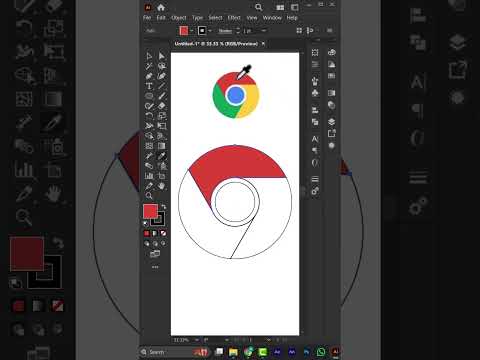The image size is (480, 360).
Task: Adjust stroke weight stepper arrows
Action: (x=238, y=31)
